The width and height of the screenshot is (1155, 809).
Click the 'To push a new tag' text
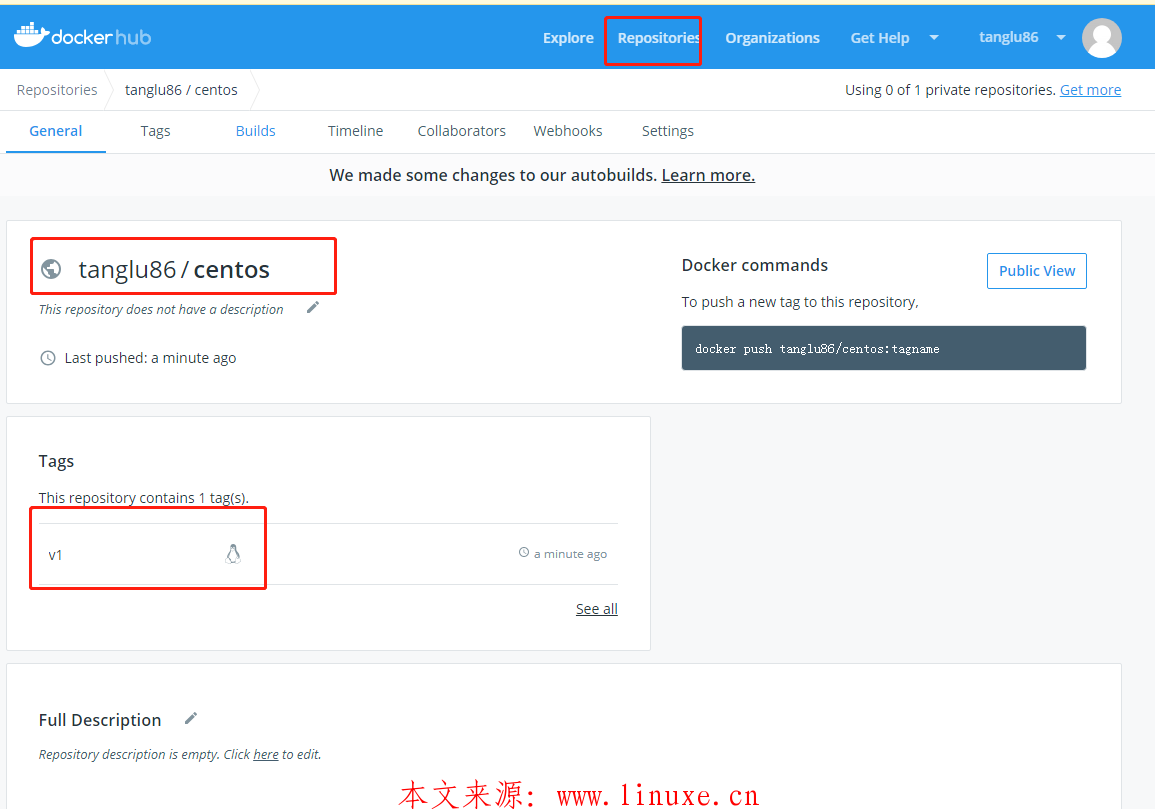point(799,302)
